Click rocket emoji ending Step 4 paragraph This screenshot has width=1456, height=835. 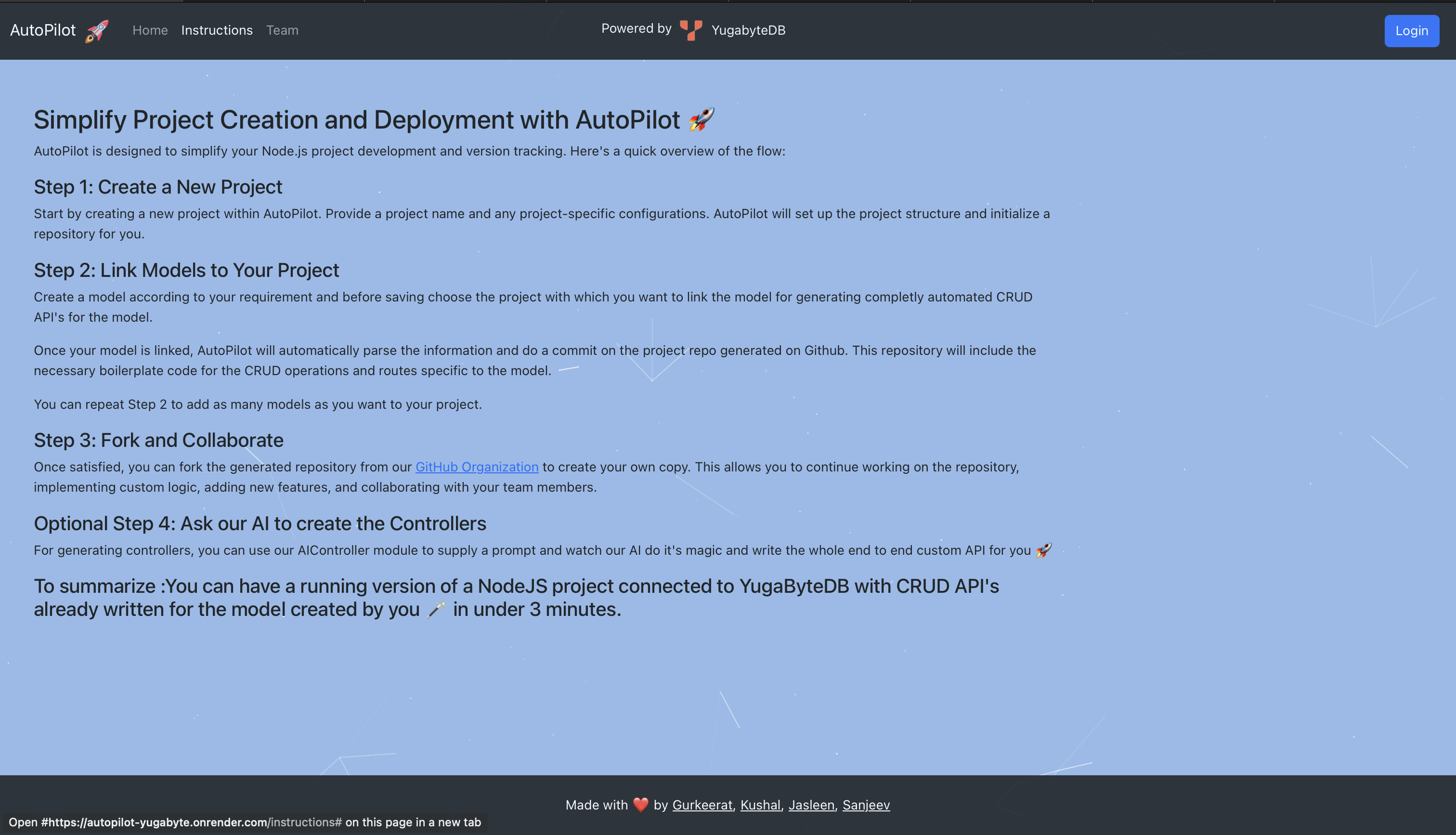1043,550
